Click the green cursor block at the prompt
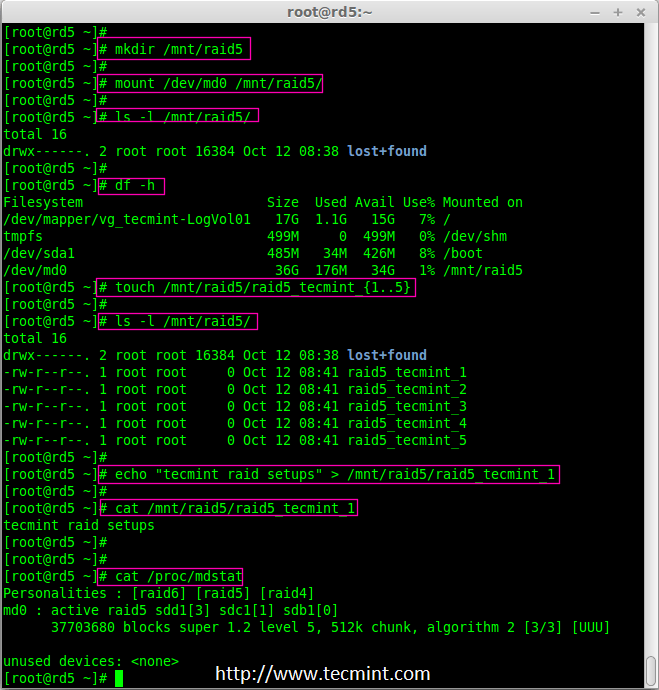 pos(119,678)
